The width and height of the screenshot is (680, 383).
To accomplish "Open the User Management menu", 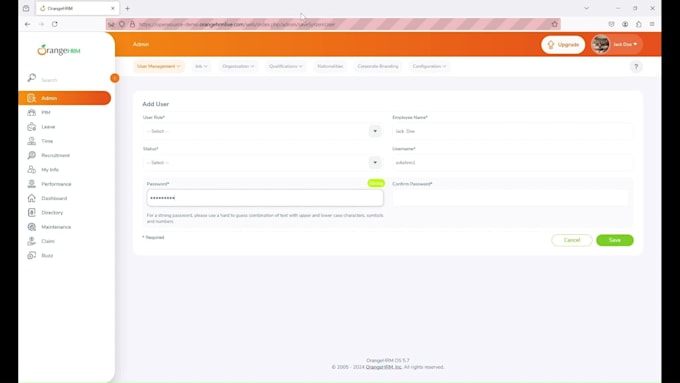I will (x=158, y=66).
